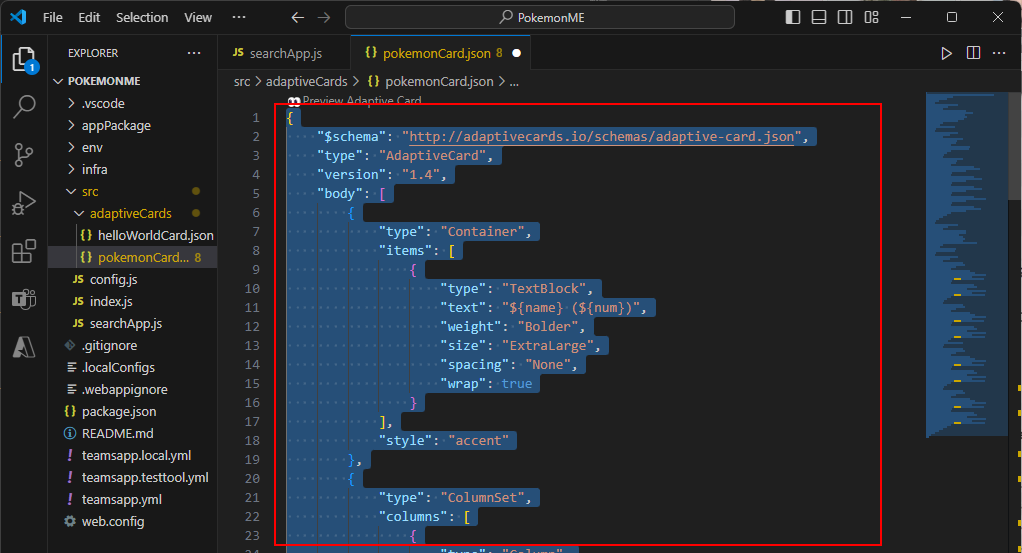Viewport: 1022px width, 553px height.
Task: Select pokemonCard.json in the explorer tree
Action: [x=132, y=258]
